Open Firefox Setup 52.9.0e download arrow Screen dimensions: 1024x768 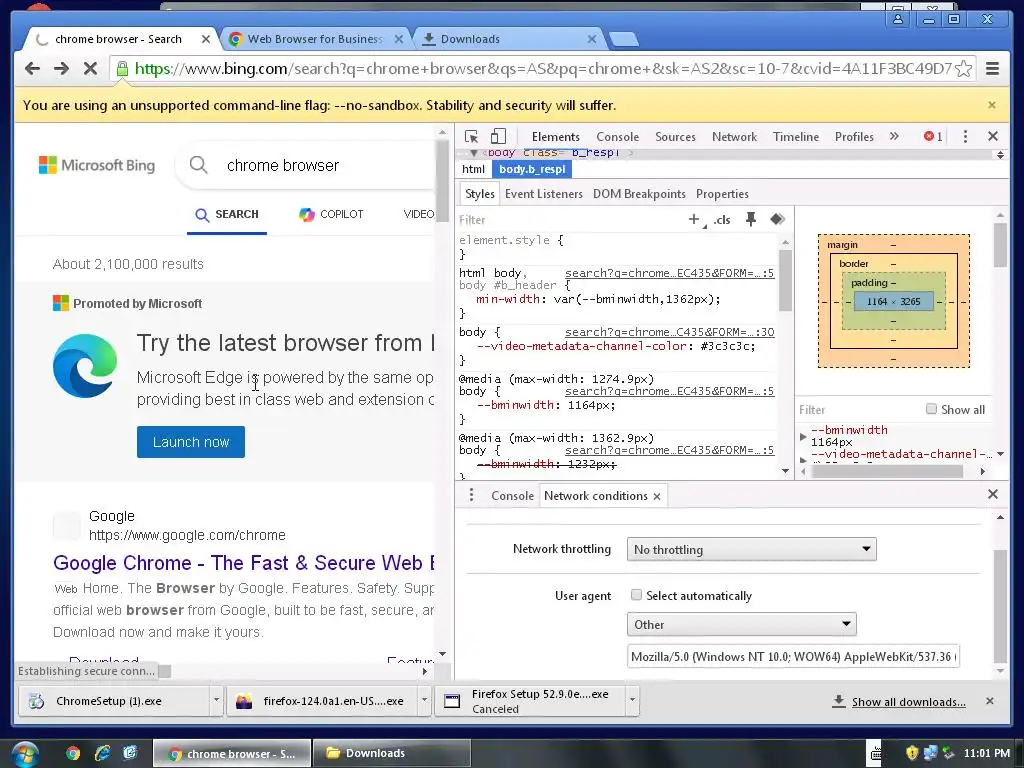tap(632, 701)
